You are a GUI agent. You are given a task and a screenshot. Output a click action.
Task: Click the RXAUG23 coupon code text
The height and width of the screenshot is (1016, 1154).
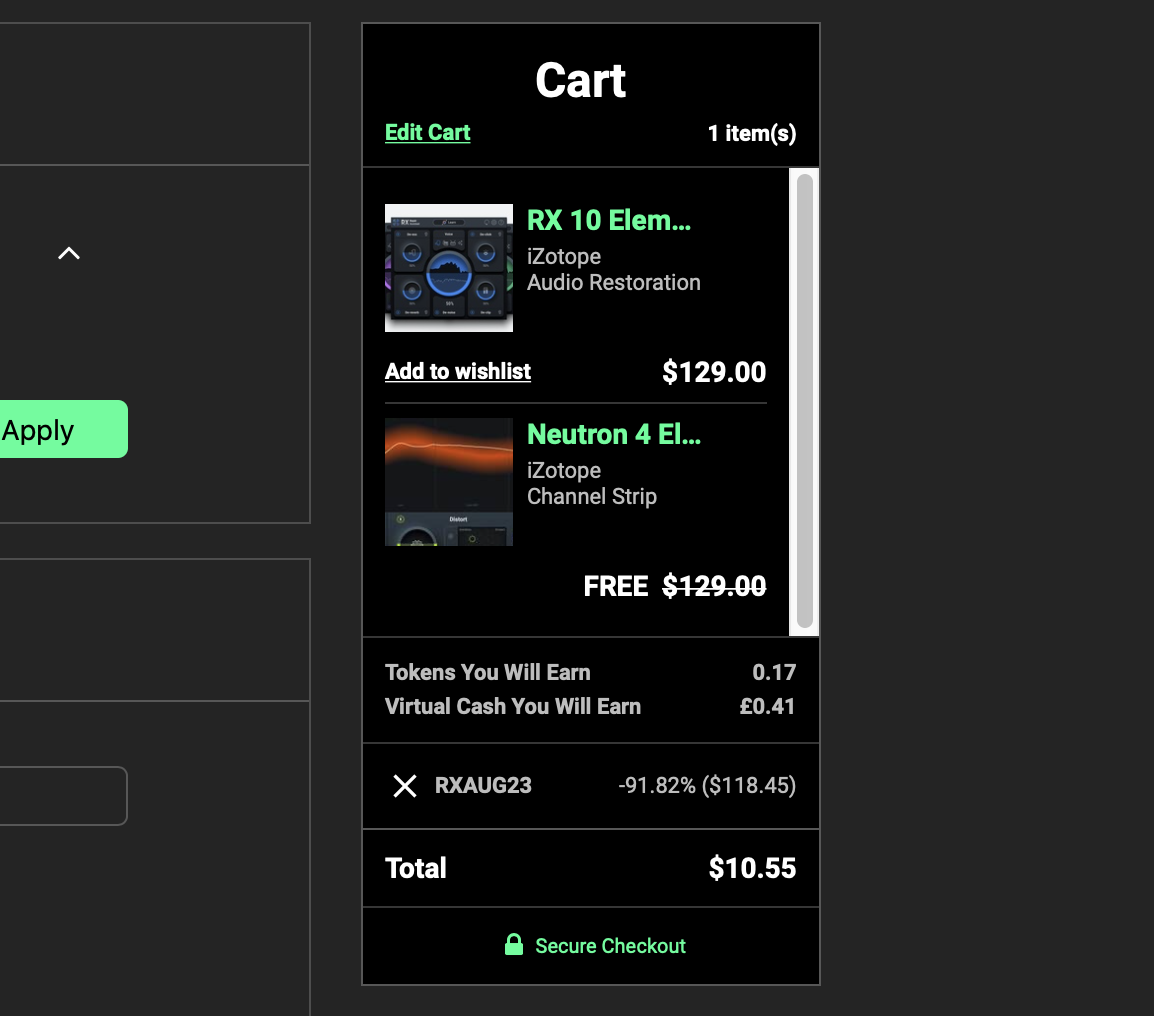click(484, 786)
